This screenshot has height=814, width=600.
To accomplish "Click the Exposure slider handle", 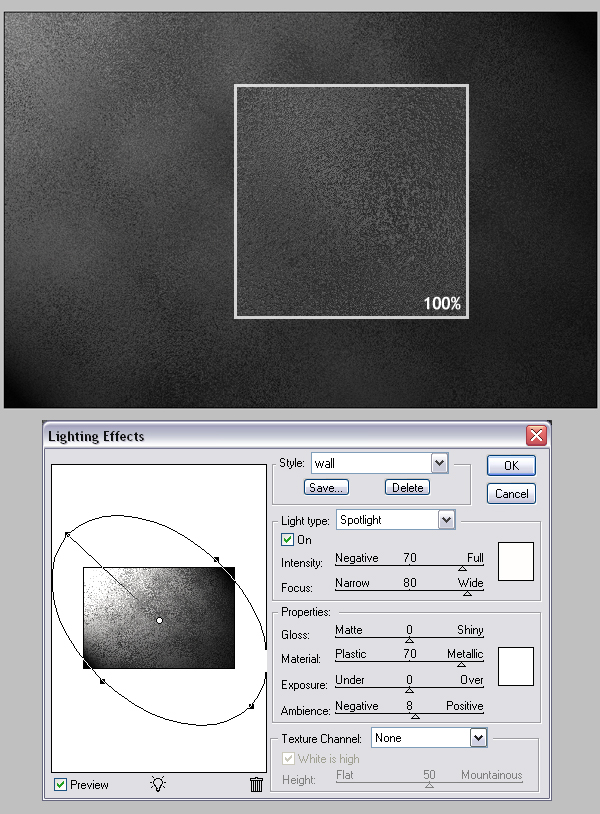I will click(409, 690).
